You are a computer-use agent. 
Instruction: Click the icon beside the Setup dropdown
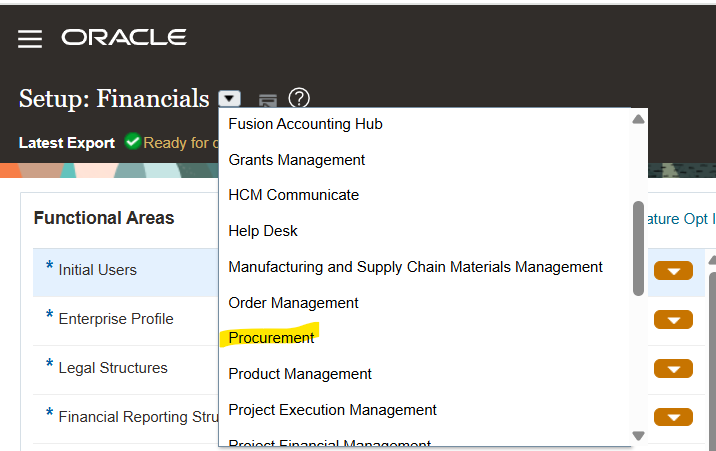click(x=267, y=99)
